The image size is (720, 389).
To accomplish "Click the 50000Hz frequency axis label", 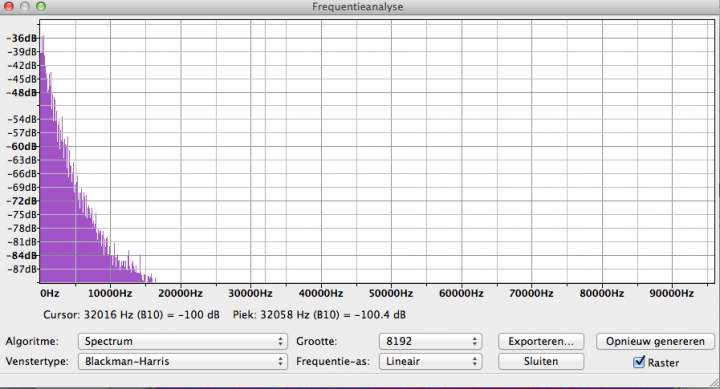I will pyautogui.click(x=391, y=293).
